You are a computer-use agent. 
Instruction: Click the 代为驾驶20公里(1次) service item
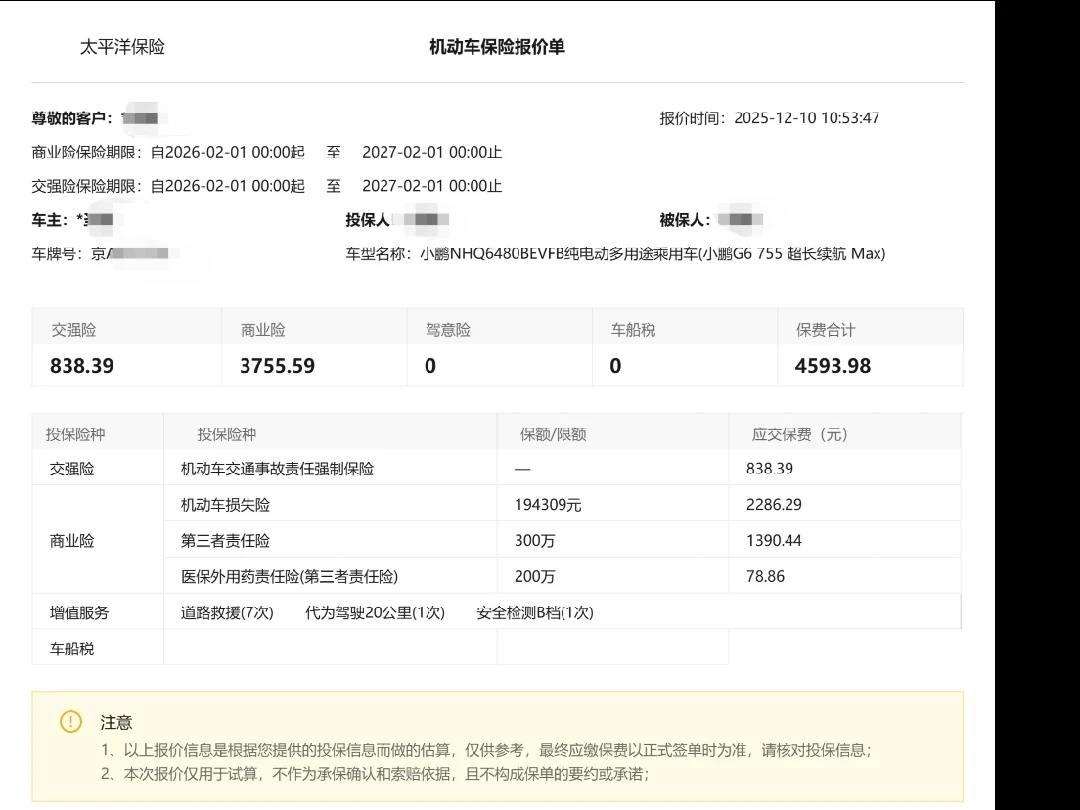(x=374, y=613)
